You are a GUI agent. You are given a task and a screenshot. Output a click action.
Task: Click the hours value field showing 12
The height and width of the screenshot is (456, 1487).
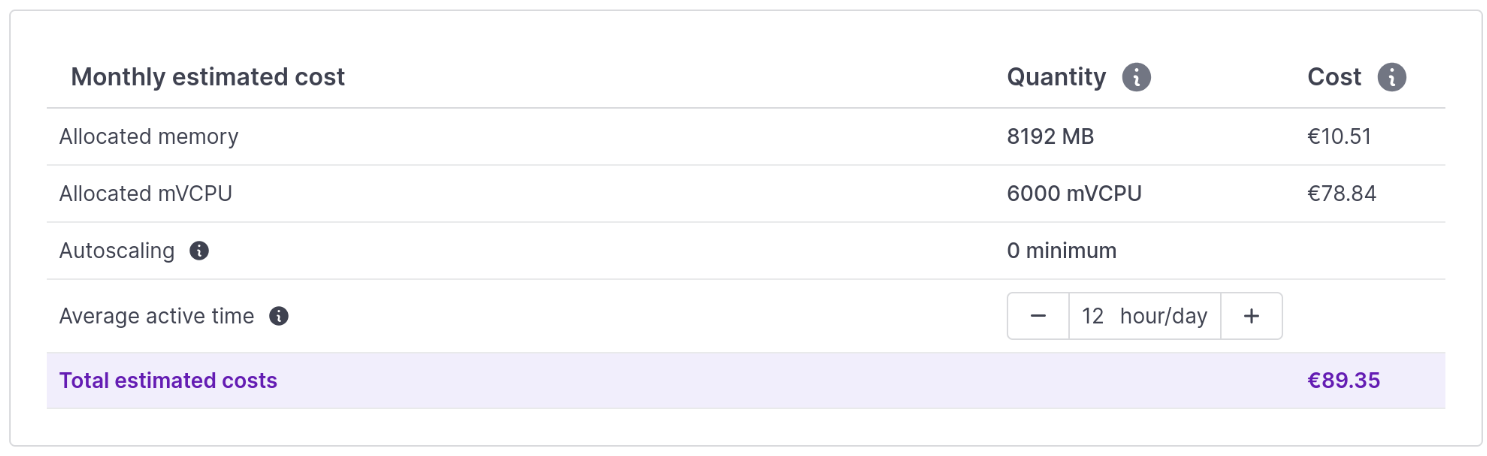click(1092, 316)
